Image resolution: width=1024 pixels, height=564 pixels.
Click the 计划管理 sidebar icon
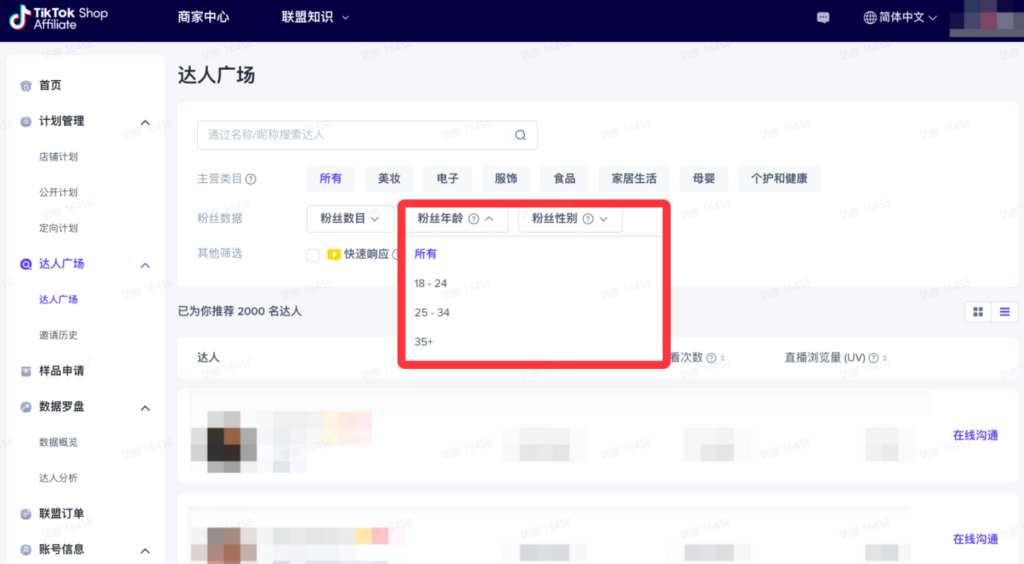pyautogui.click(x=25, y=121)
